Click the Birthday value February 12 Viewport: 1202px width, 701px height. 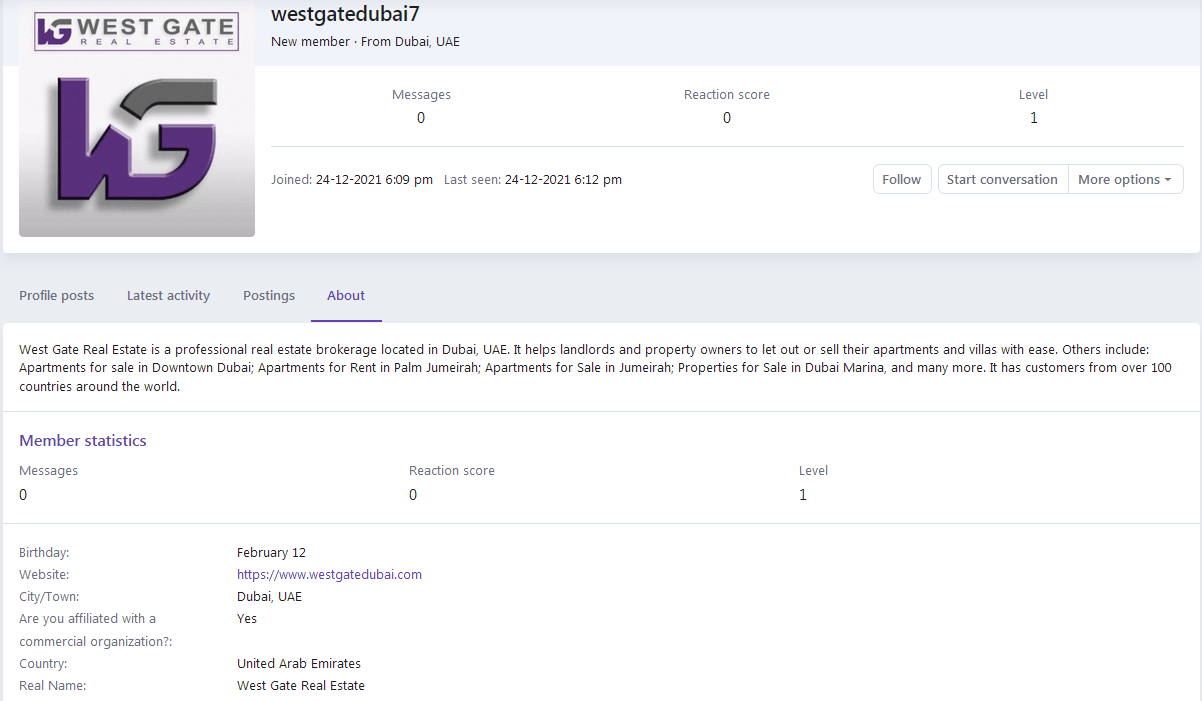(x=271, y=552)
